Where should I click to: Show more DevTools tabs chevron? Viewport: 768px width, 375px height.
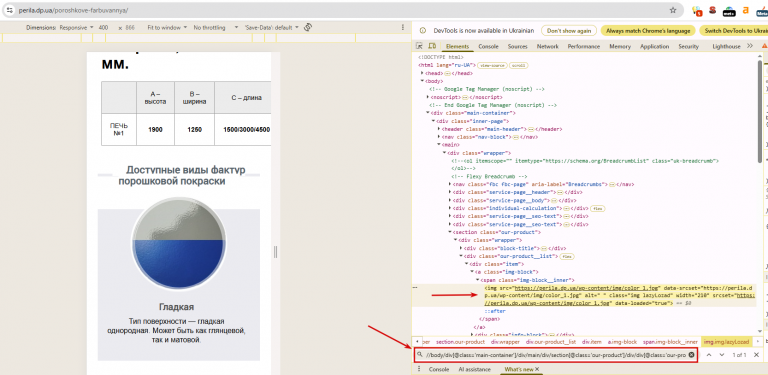tap(749, 46)
